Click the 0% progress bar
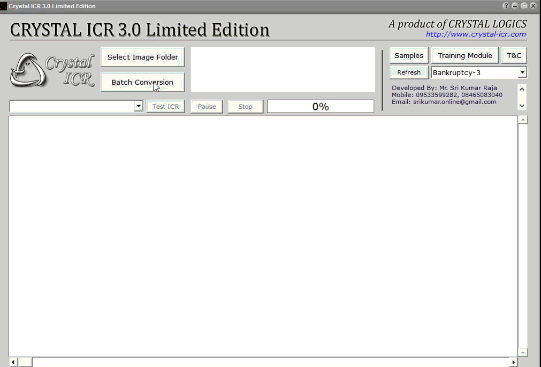Screen dimensions: 541x367 321,107
